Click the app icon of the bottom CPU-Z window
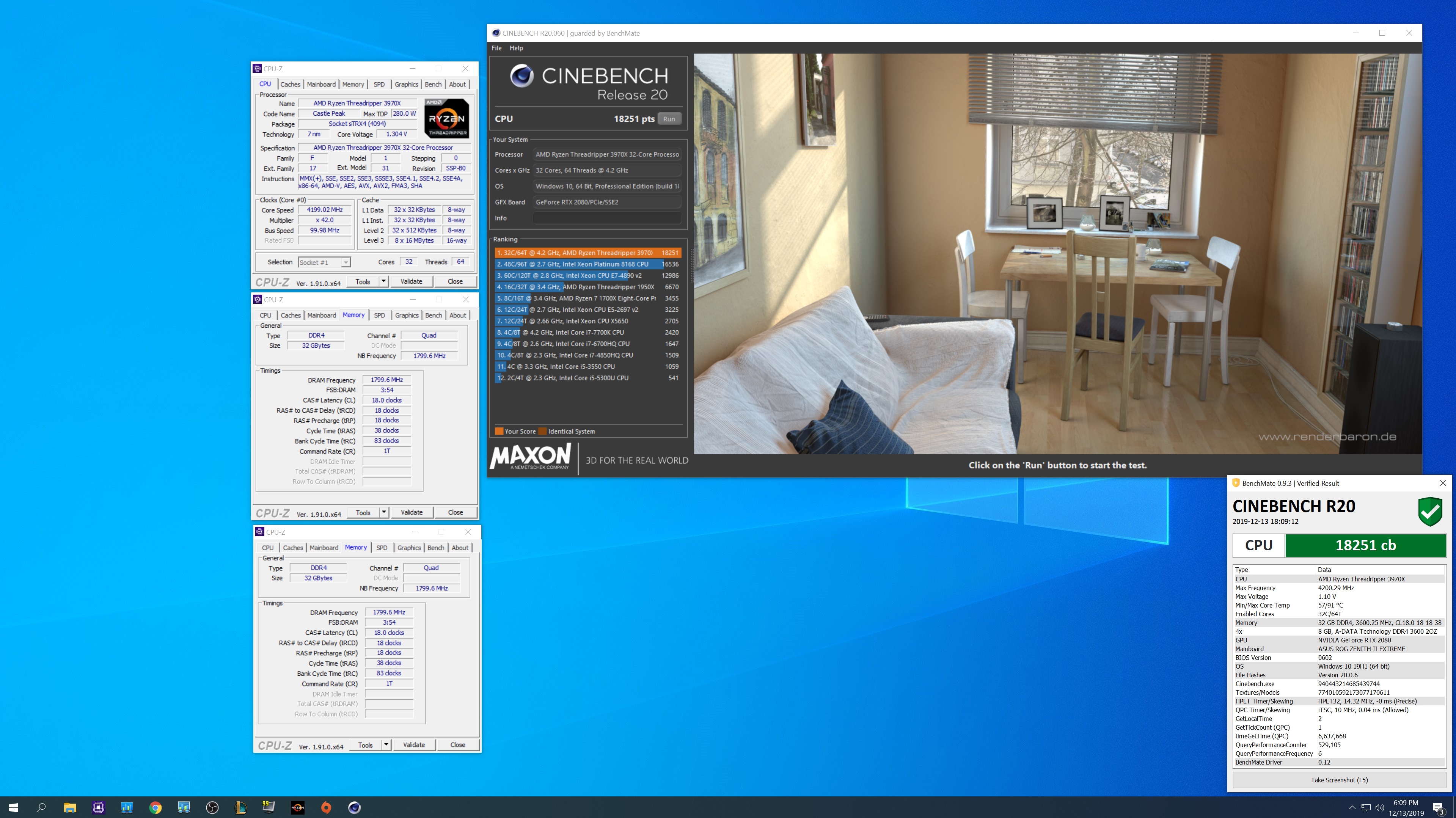Viewport: 1456px width, 818px height. (x=260, y=531)
